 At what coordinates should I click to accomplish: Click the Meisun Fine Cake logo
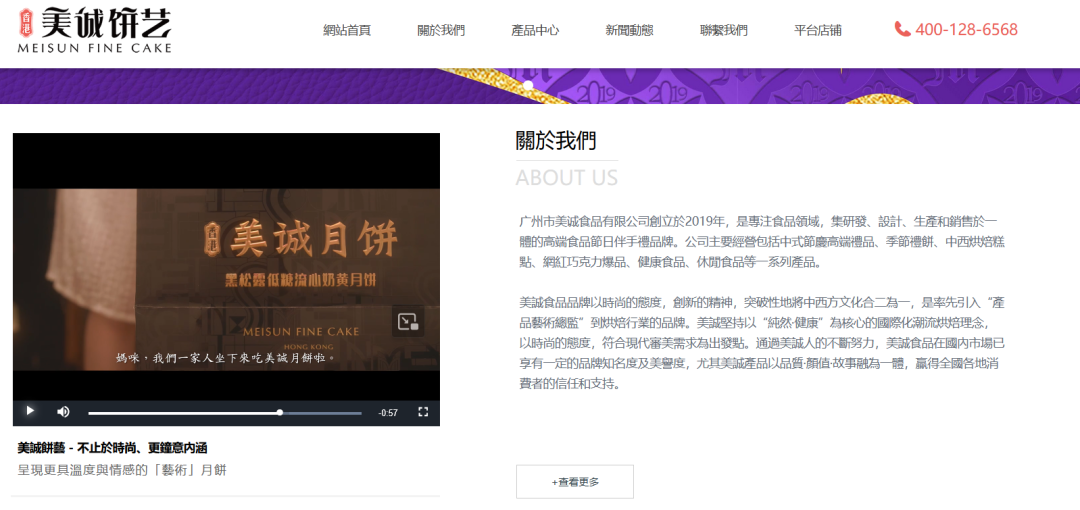tap(95, 30)
